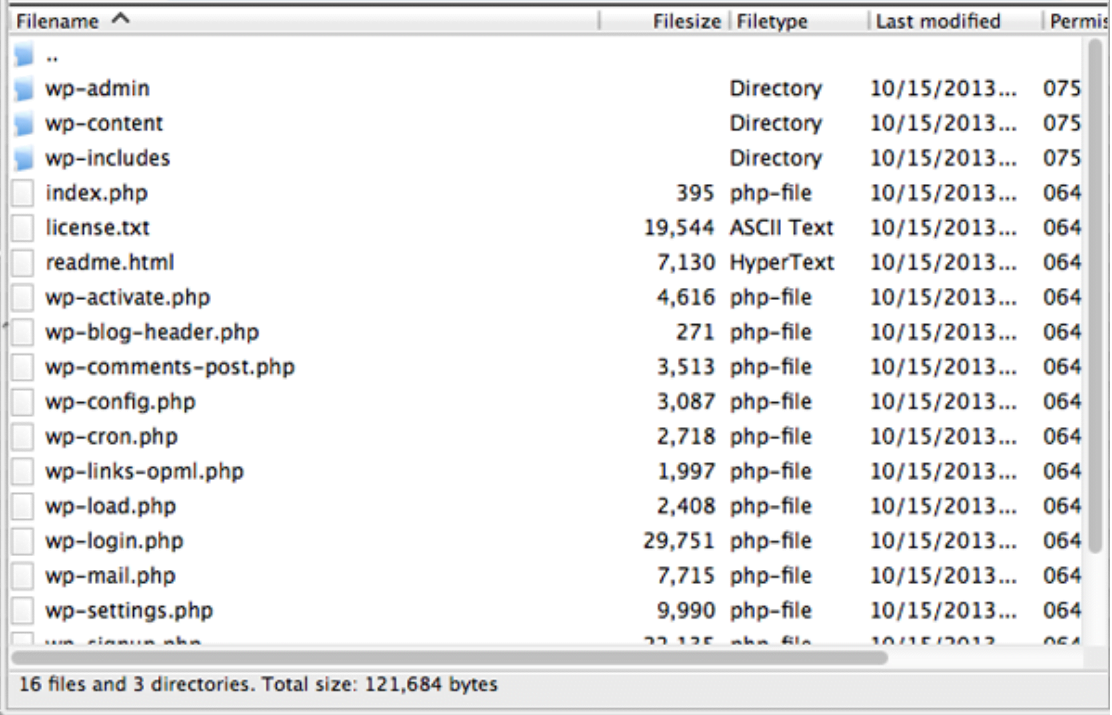
Task: Click the parent directory folder icon
Action: [x=24, y=56]
